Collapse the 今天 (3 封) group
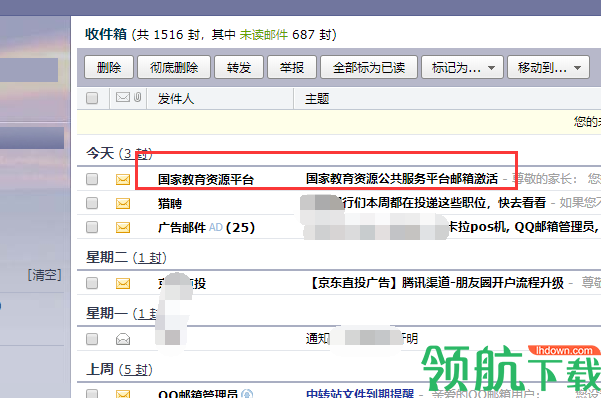Viewport: 601px width, 398px height. 119,154
